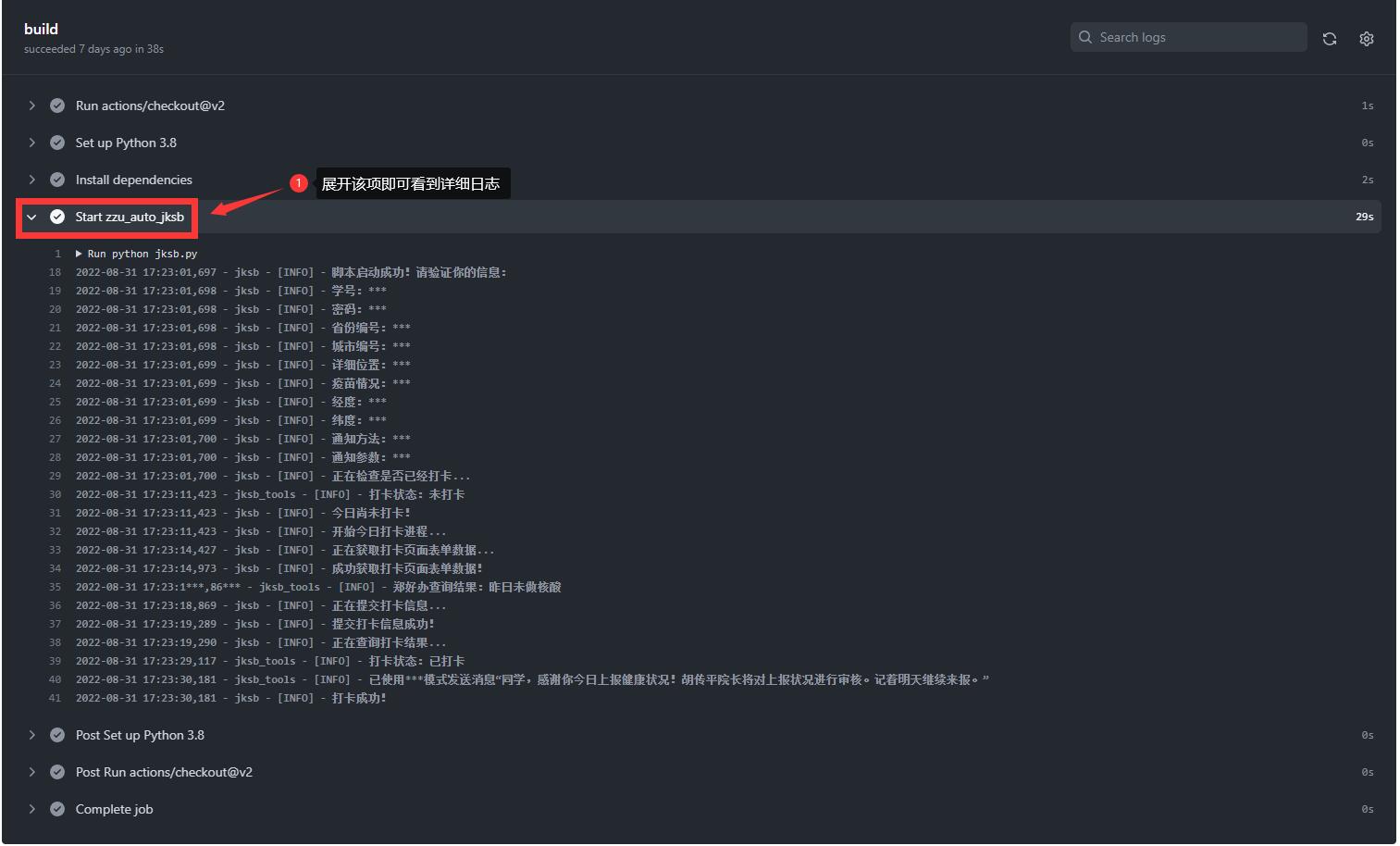Viewport: 1400px width, 846px height.
Task: Click the 2s duration of Install dependencies
Action: pos(1368,180)
